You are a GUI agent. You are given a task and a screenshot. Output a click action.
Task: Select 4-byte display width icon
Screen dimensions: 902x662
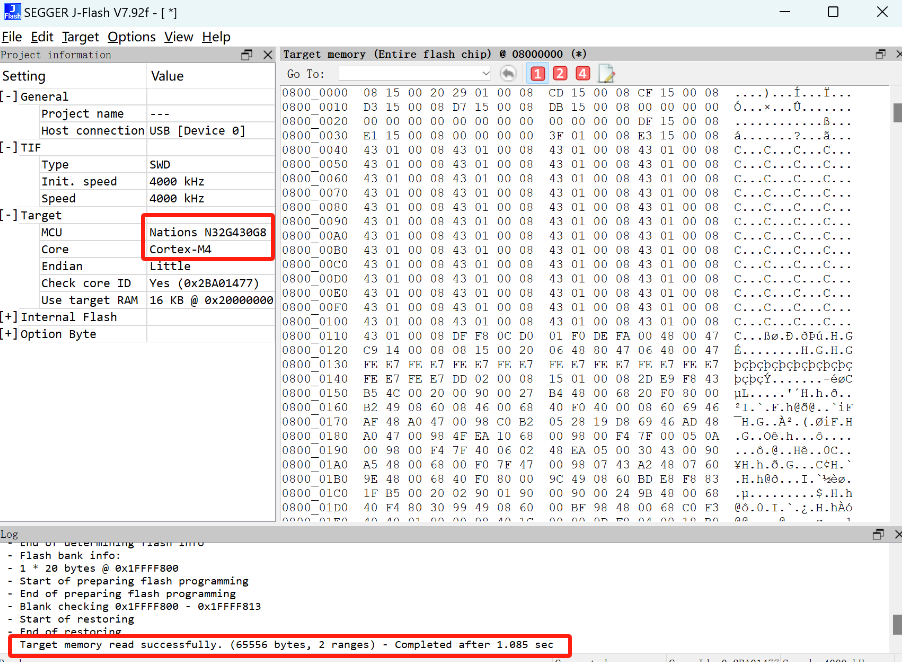583,74
